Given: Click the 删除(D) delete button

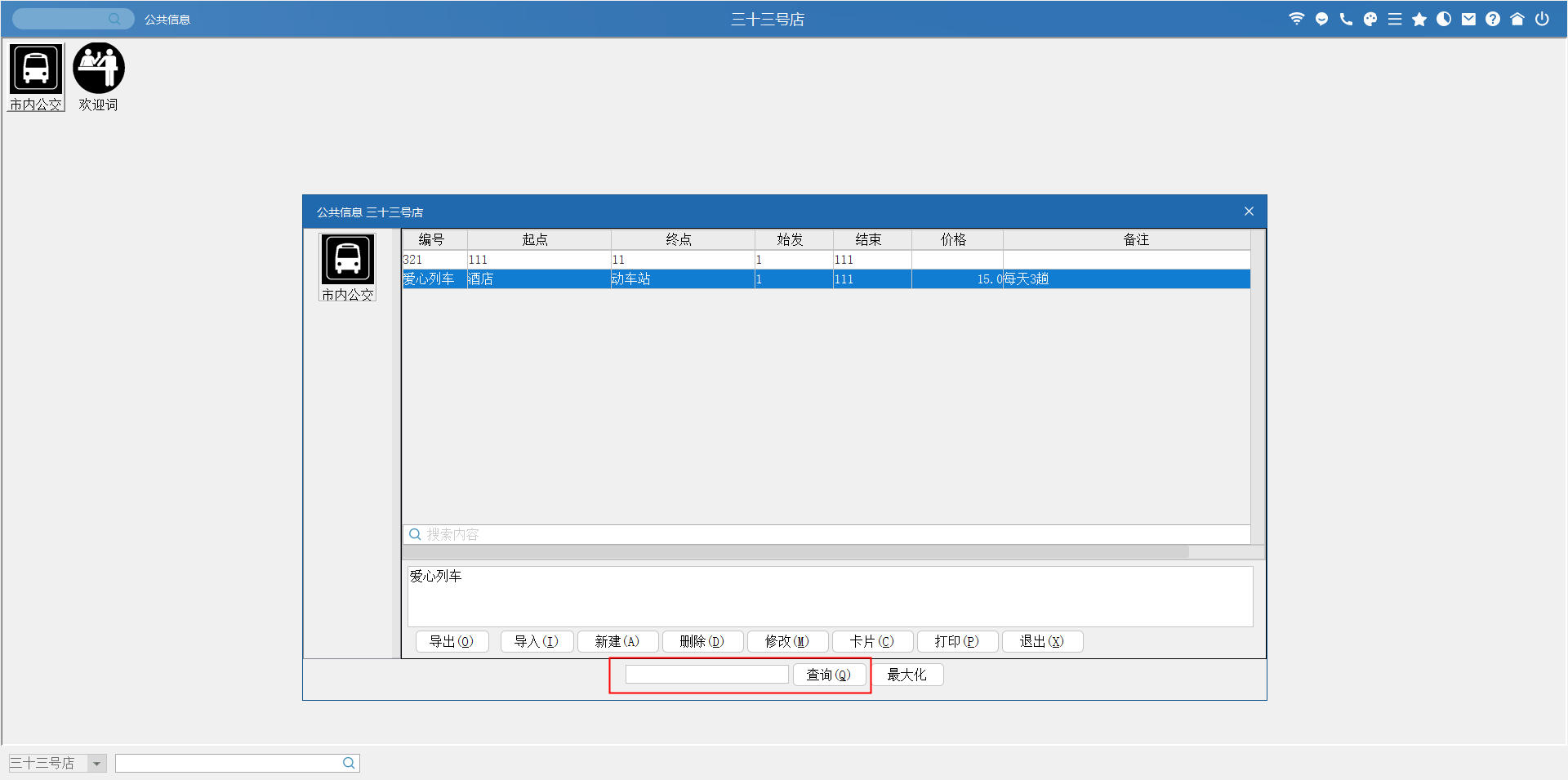Looking at the screenshot, I should [702, 641].
